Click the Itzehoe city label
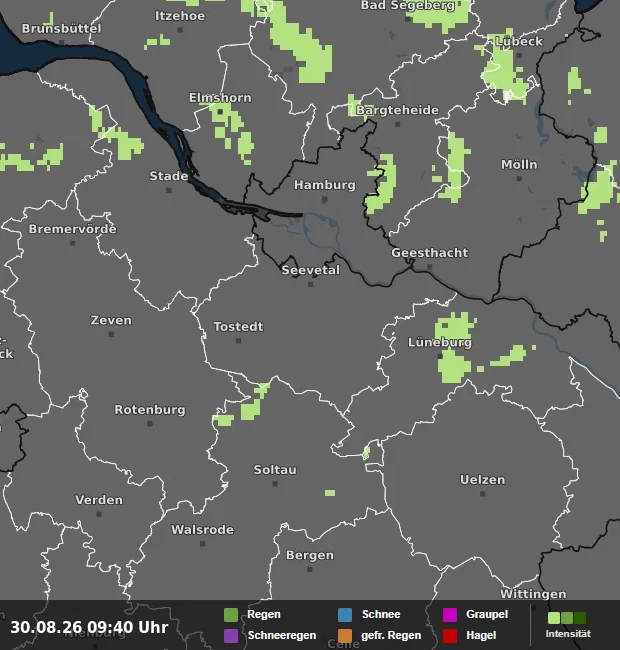The height and width of the screenshot is (650, 620). (x=180, y=16)
